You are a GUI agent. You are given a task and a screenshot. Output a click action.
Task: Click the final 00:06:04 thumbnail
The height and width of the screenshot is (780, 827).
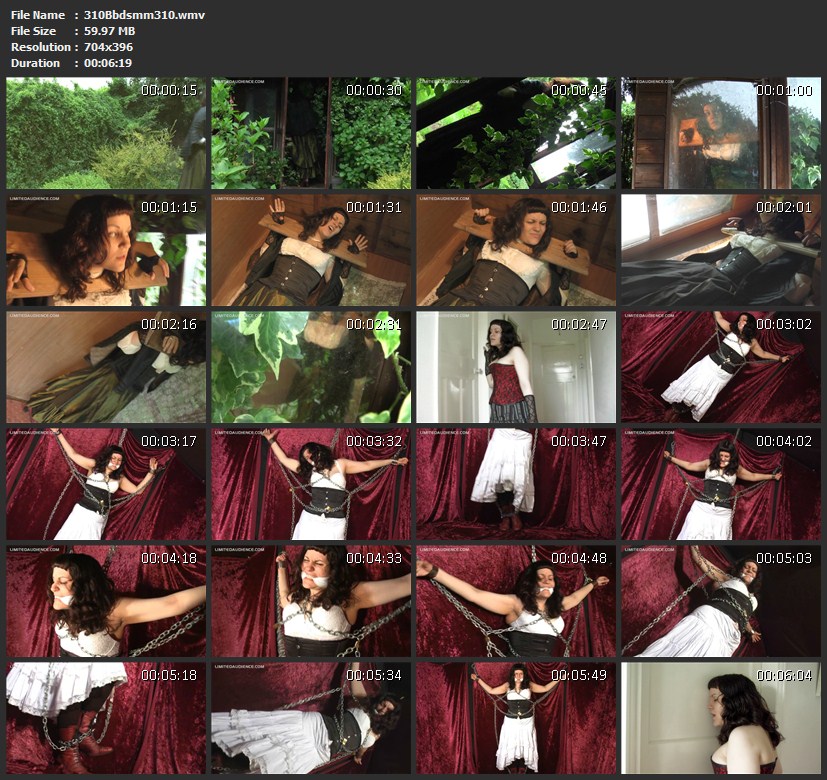(721, 718)
